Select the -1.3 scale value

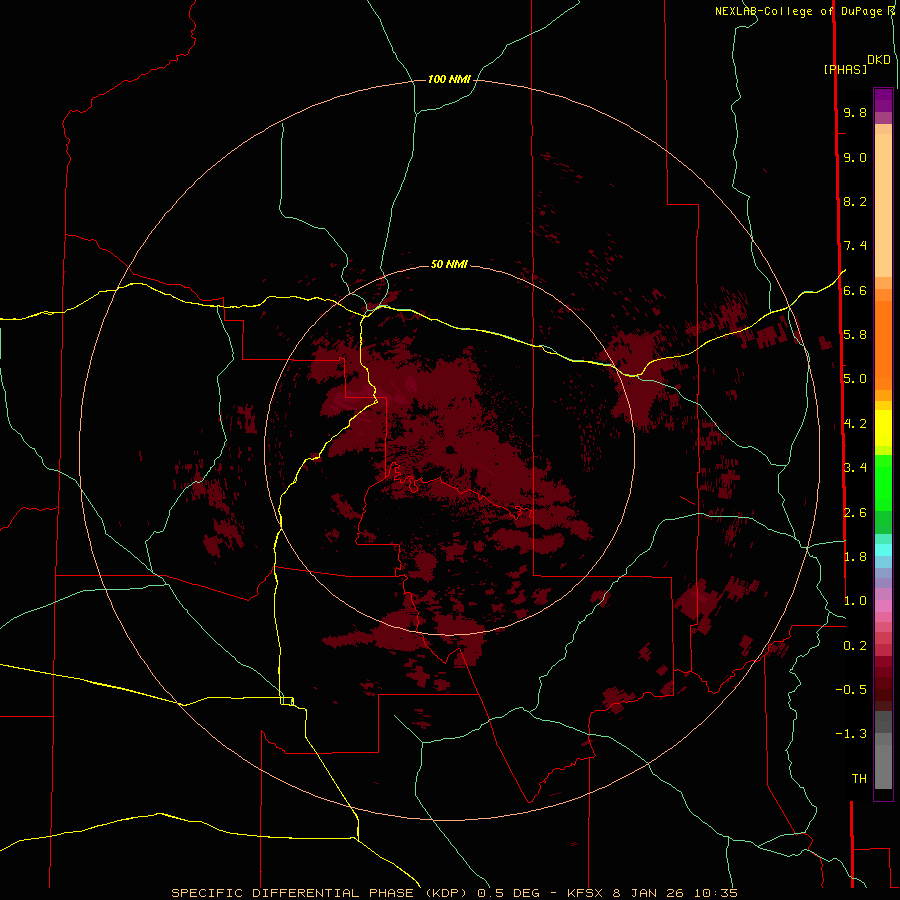tap(851, 734)
